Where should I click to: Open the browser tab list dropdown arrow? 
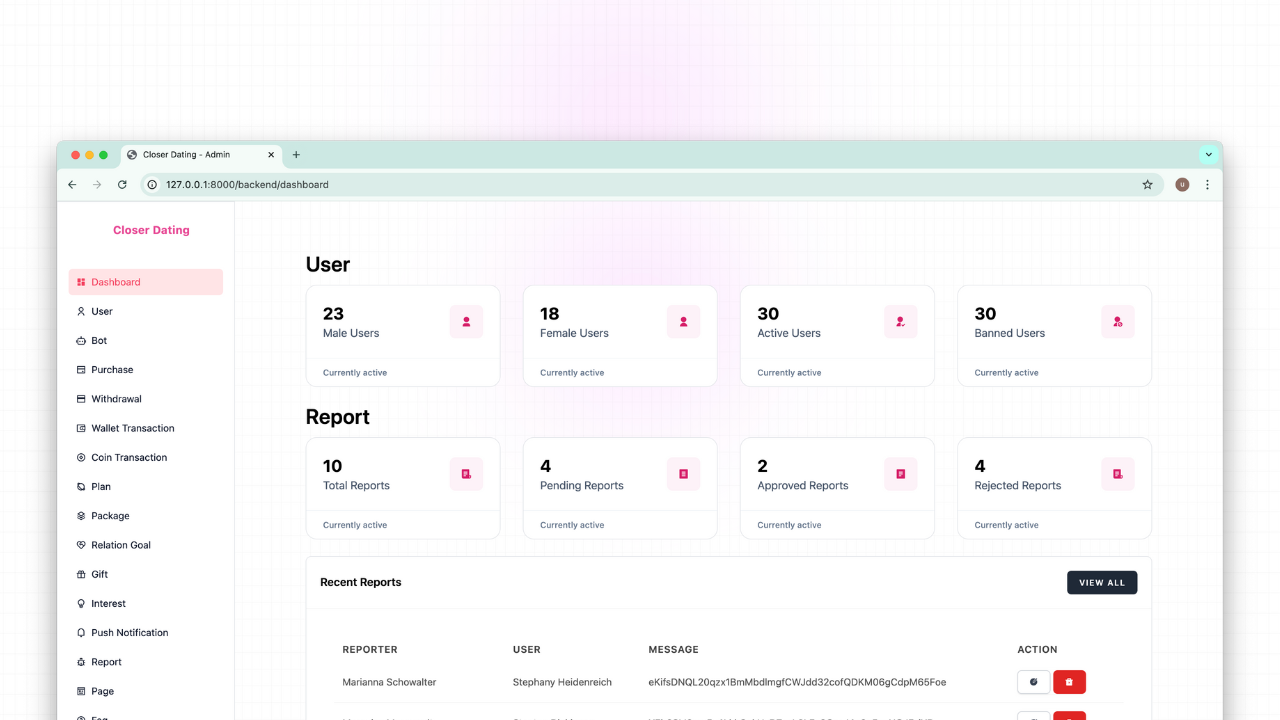(1208, 155)
